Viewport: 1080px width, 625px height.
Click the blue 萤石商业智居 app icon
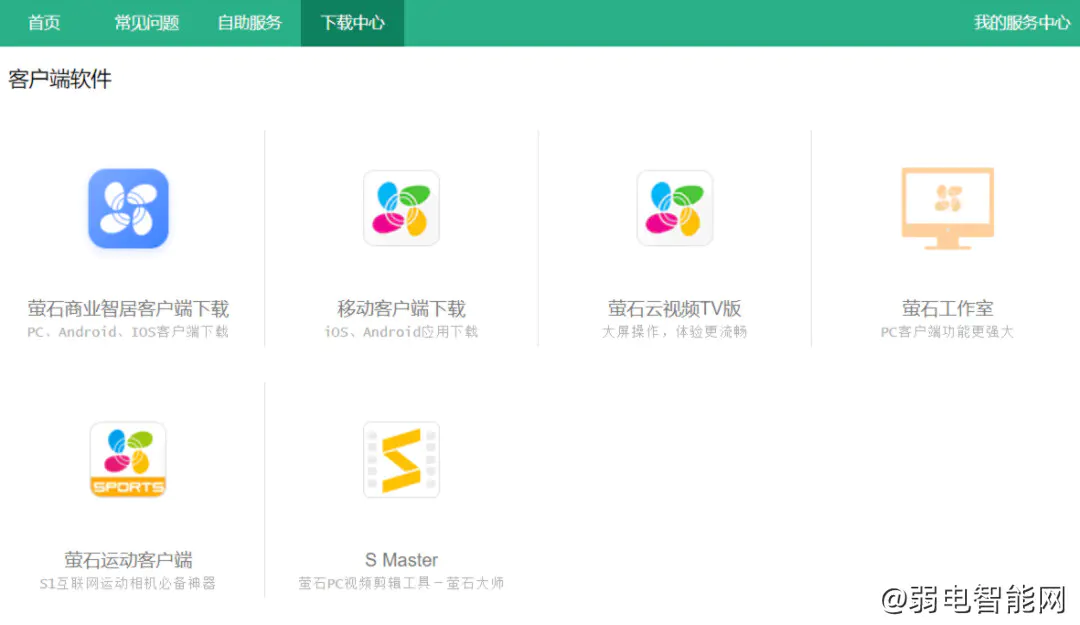128,208
